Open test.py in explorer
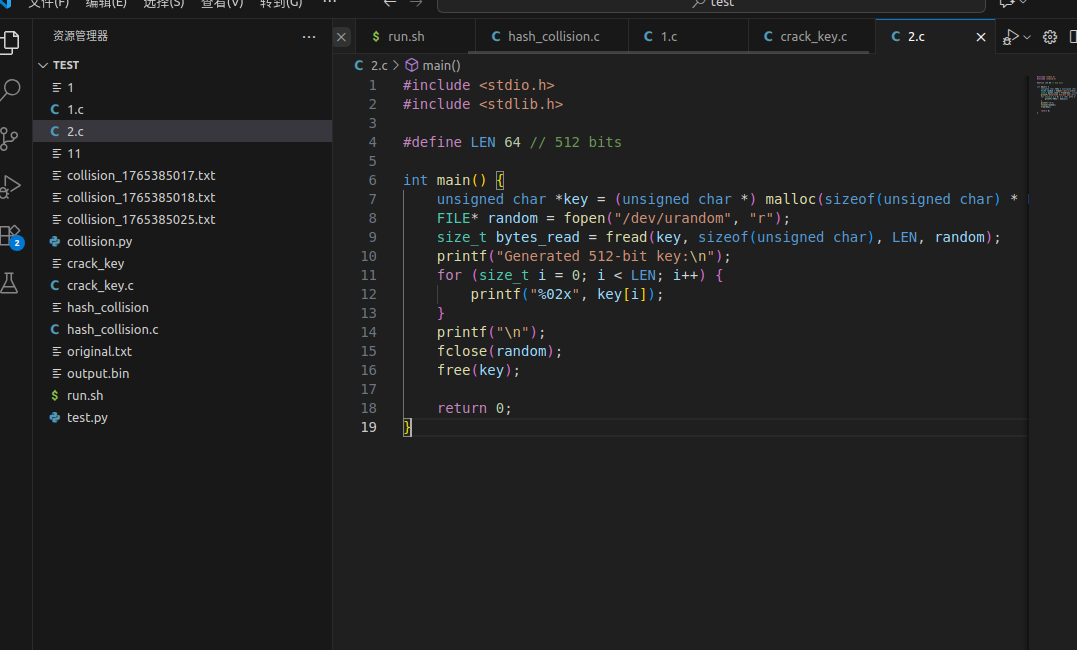Image resolution: width=1077 pixels, height=650 pixels. 183,417
